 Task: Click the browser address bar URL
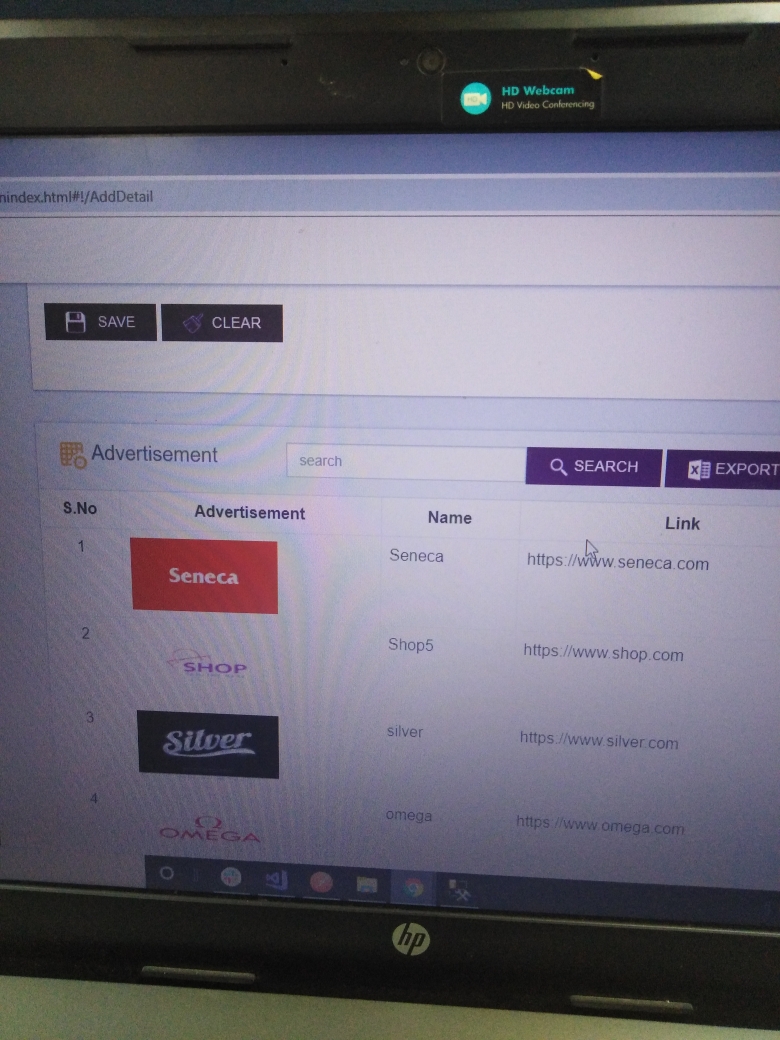point(78,196)
